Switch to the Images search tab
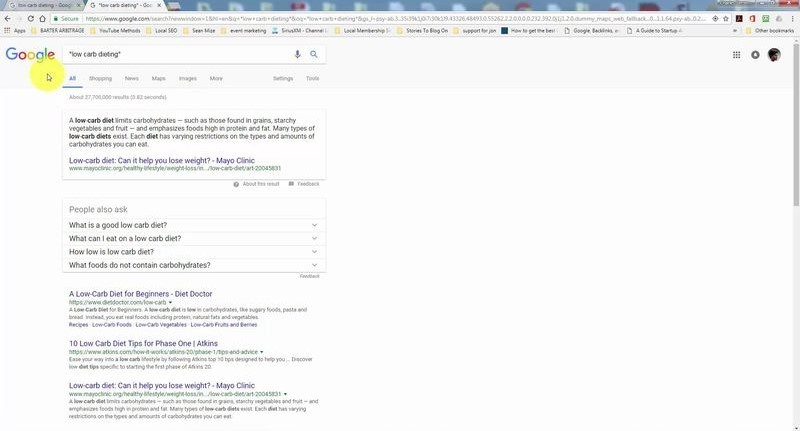800x431 pixels. 187,78
